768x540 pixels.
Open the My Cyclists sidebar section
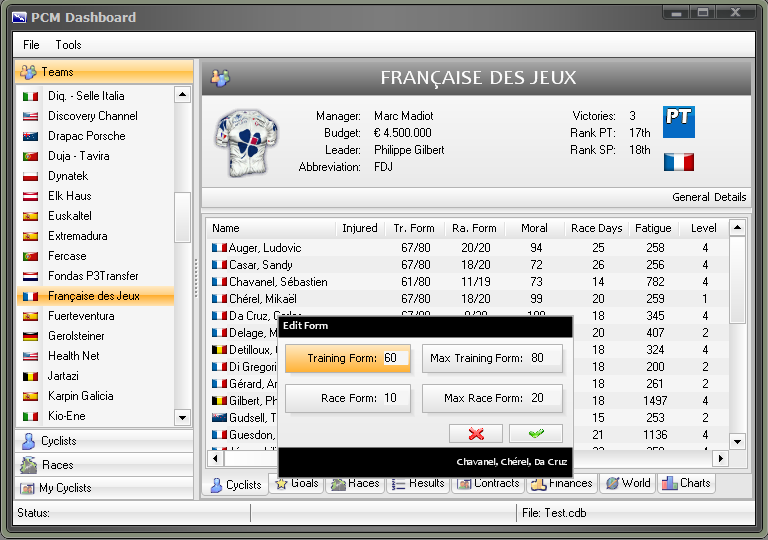104,488
